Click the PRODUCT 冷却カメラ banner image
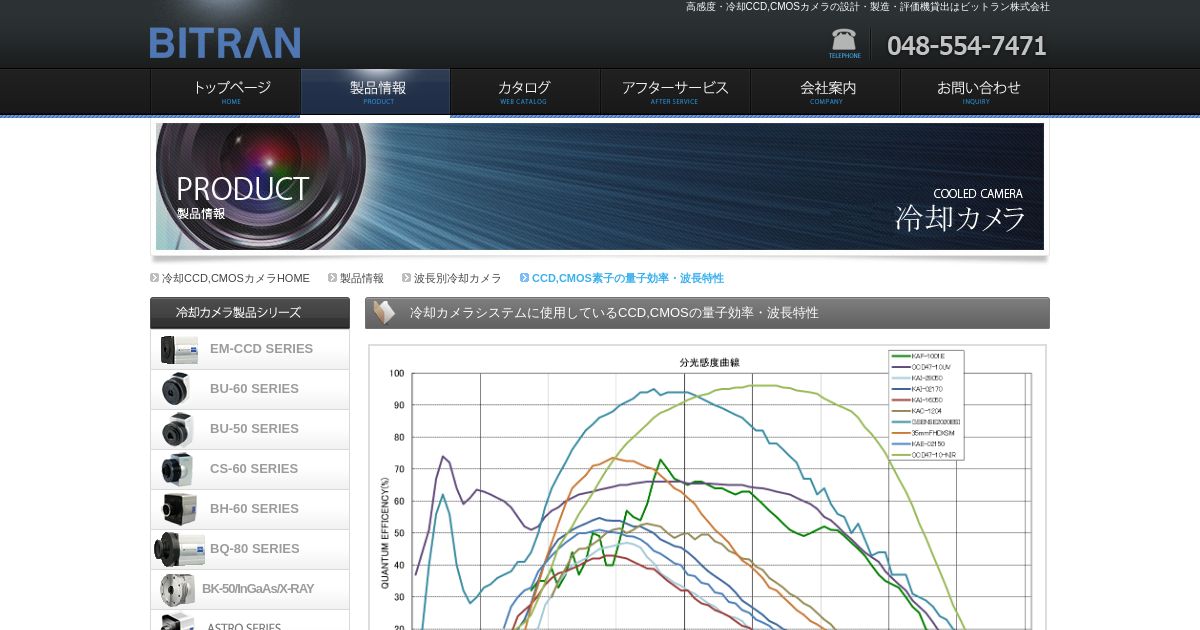The height and width of the screenshot is (630, 1200). pos(600,187)
